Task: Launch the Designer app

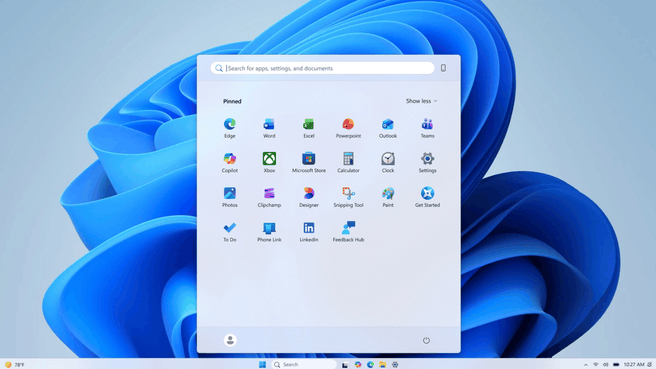Action: pyautogui.click(x=309, y=197)
